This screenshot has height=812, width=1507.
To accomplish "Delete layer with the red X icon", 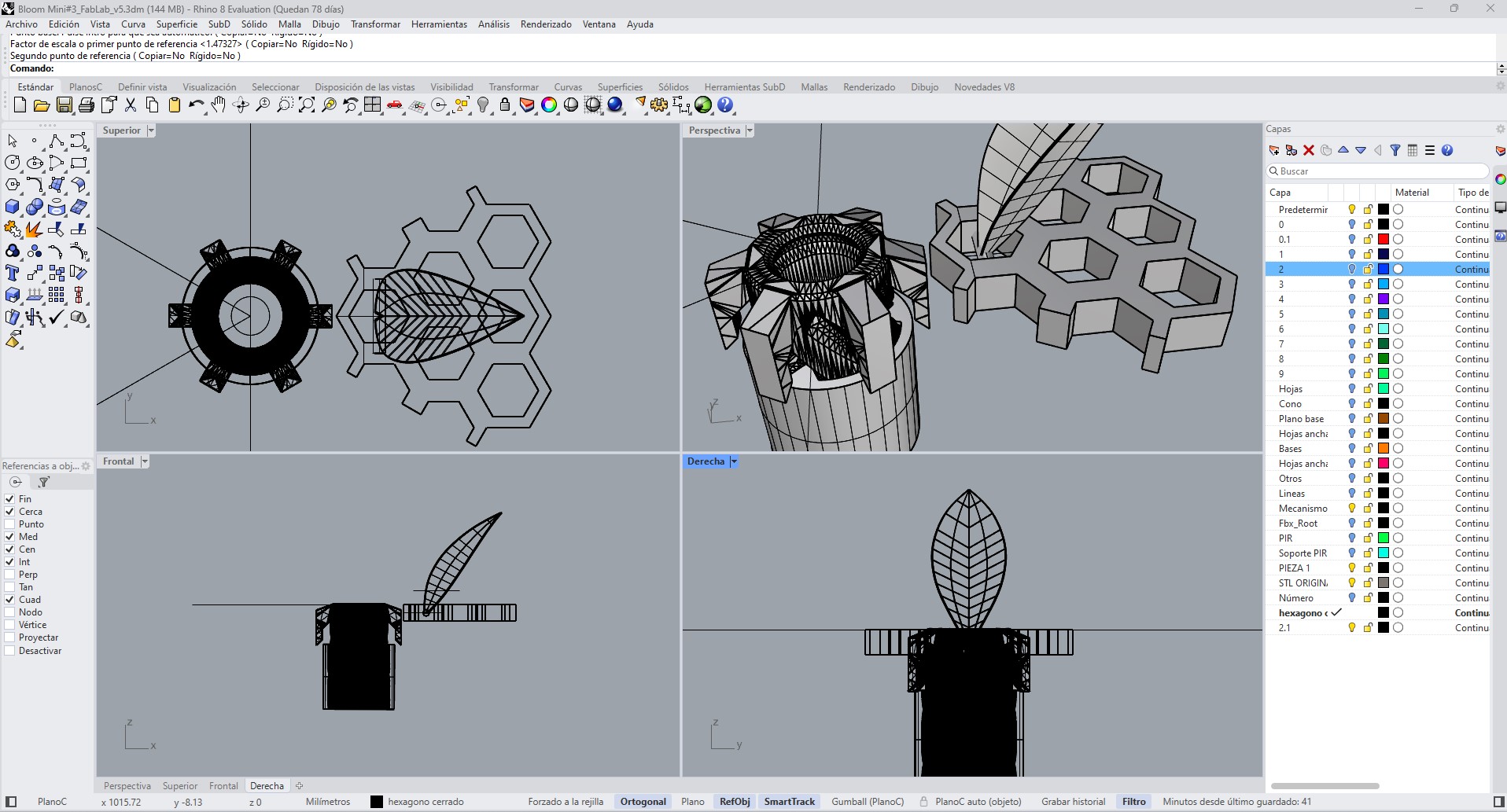I will [x=1309, y=150].
